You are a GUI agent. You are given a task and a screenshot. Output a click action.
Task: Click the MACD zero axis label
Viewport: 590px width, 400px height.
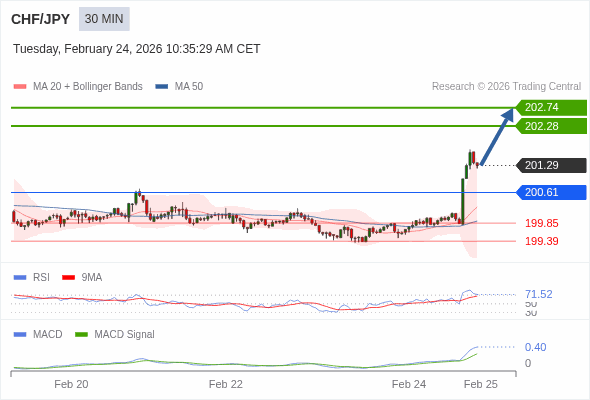click(528, 363)
